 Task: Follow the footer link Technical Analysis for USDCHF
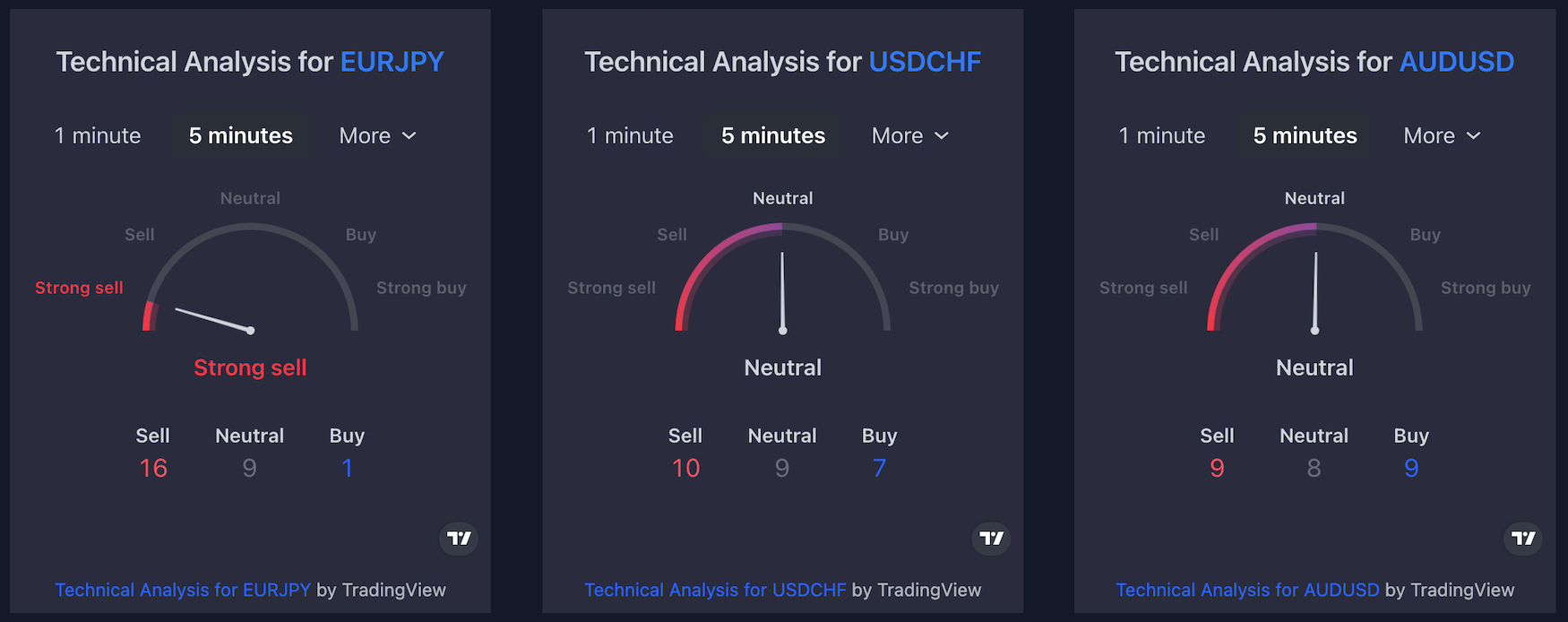tap(715, 590)
